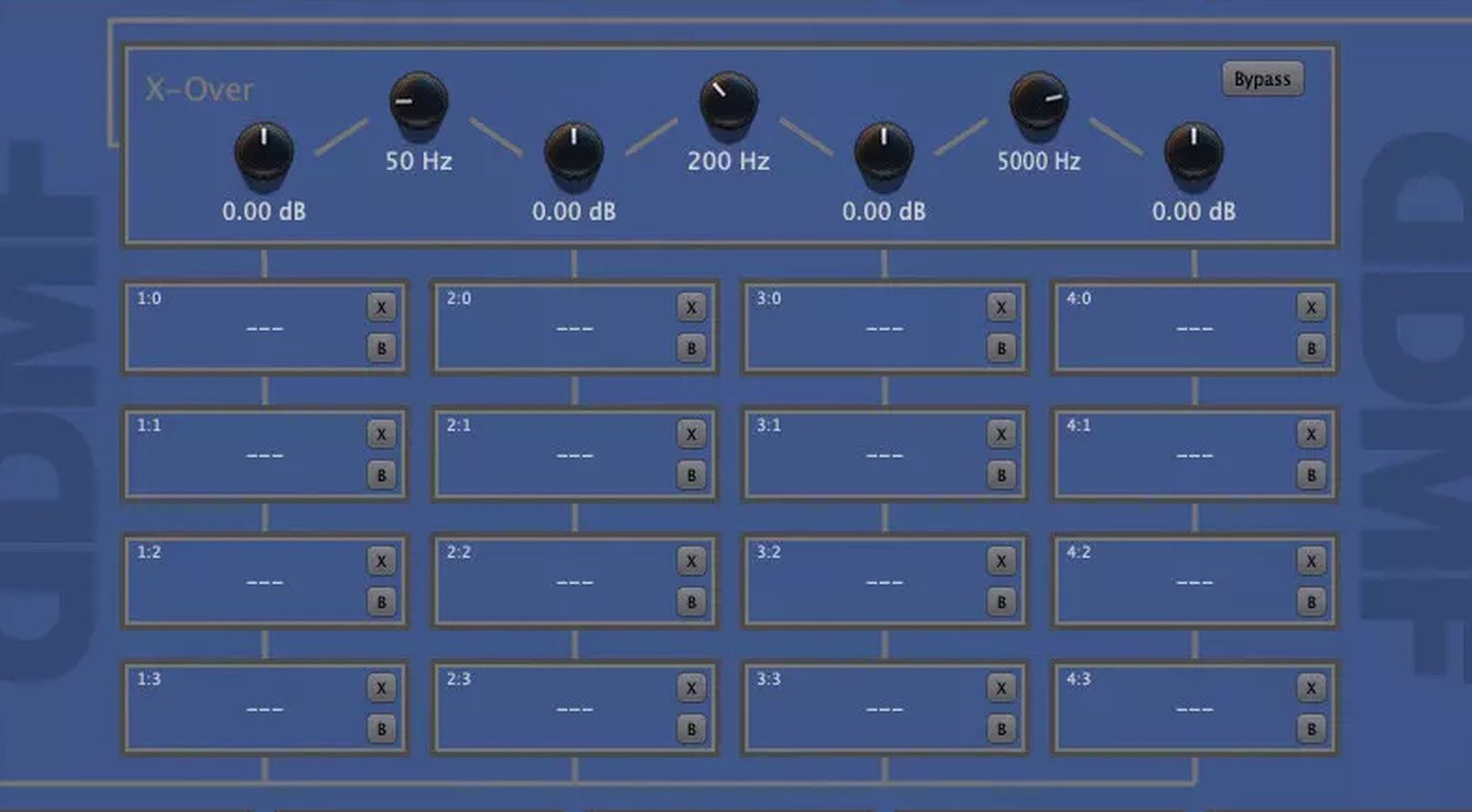
Task: Click X button on slot 3:0
Action: [x=1001, y=308]
